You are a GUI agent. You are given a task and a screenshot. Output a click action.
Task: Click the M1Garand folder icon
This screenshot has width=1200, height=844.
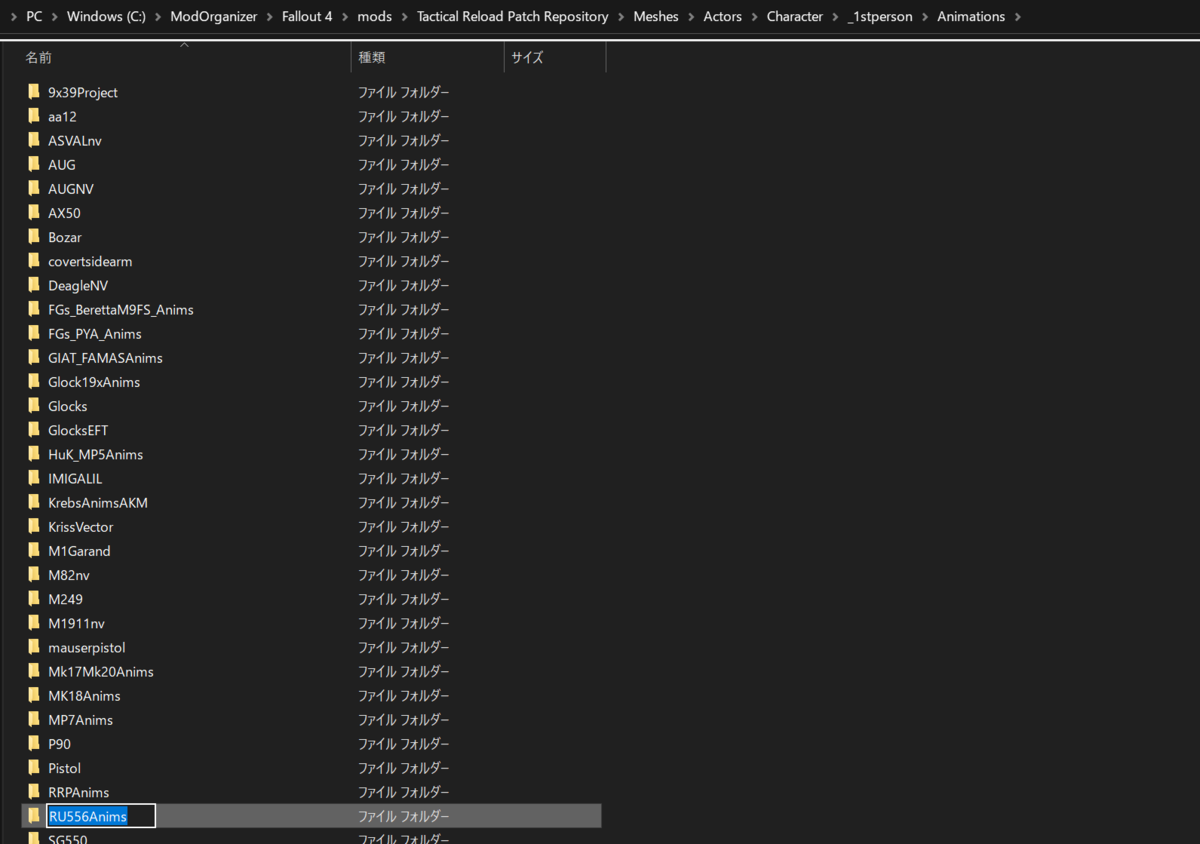coord(34,551)
